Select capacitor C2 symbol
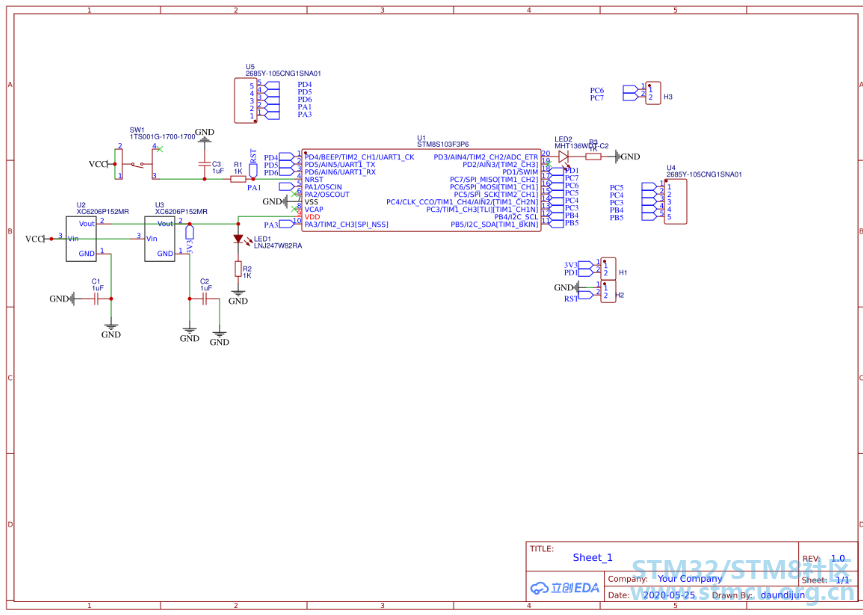Image resolution: width=863 pixels, height=615 pixels. pos(205,299)
